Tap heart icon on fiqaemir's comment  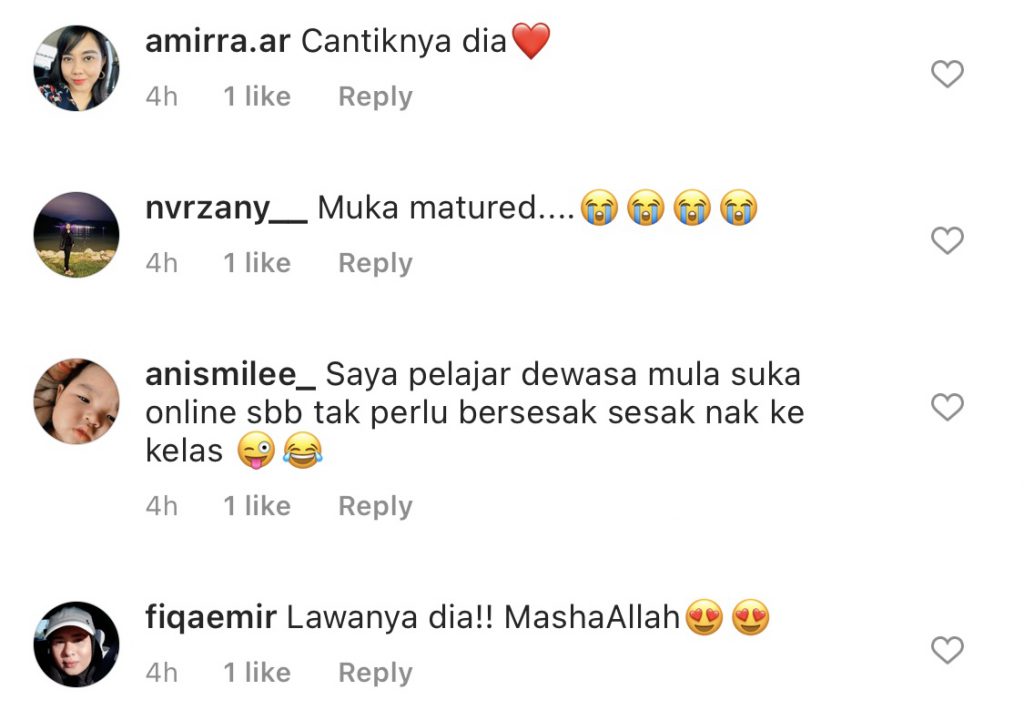(x=947, y=650)
